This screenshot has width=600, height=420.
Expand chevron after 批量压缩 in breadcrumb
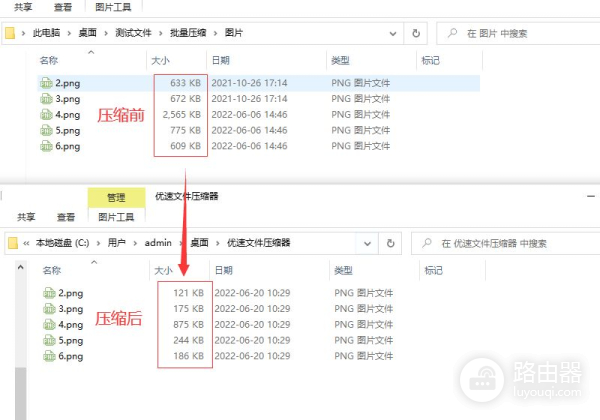coord(215,33)
